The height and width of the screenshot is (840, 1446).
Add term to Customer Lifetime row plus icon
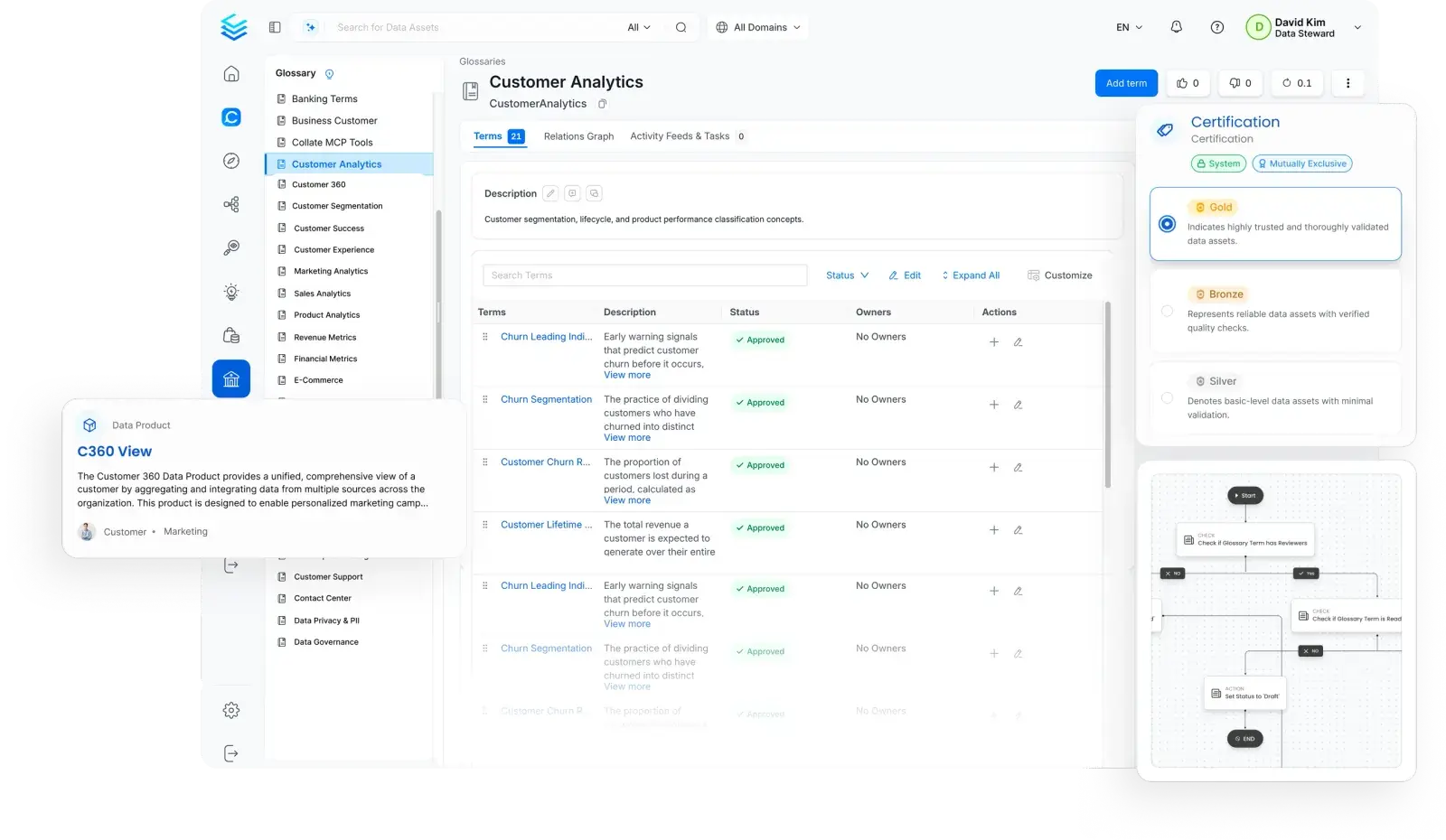994,530
